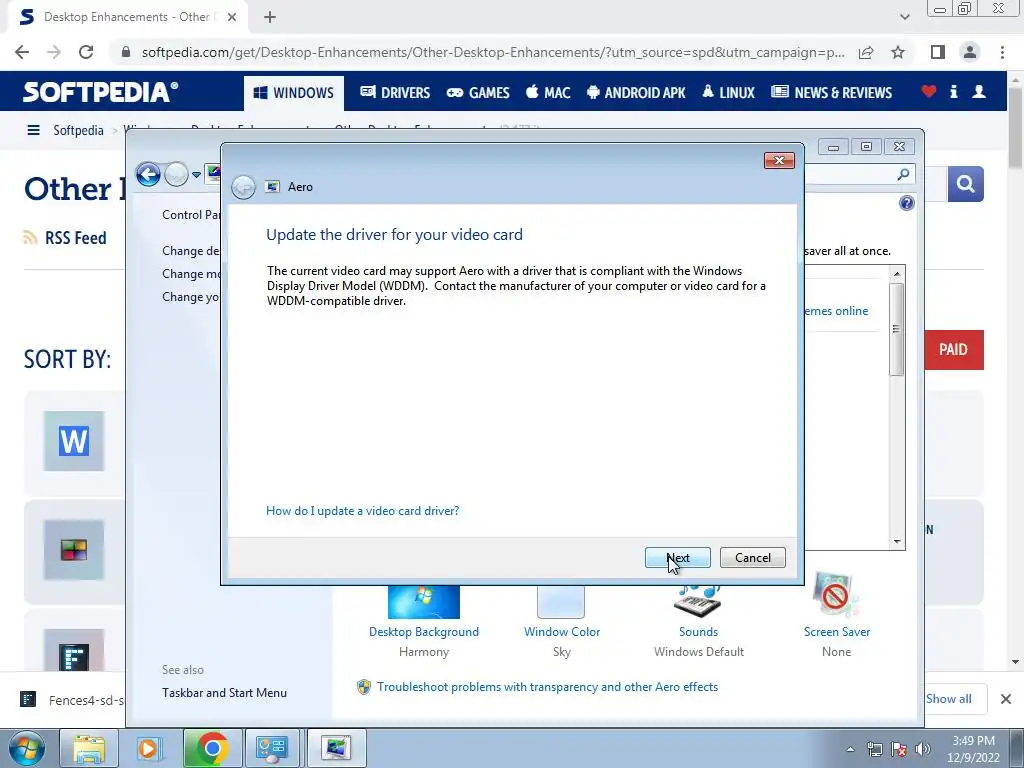This screenshot has height=768, width=1024.
Task: Open the colorful squares app listing
Action: click(74, 550)
